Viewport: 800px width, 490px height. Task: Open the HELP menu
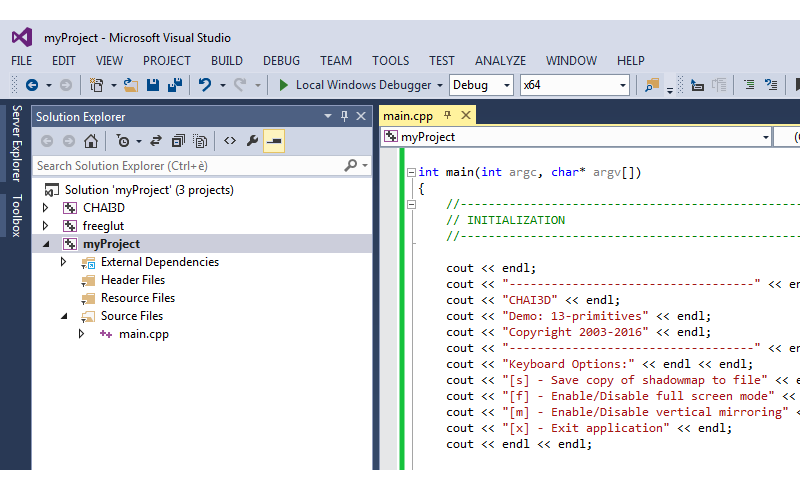(x=631, y=61)
